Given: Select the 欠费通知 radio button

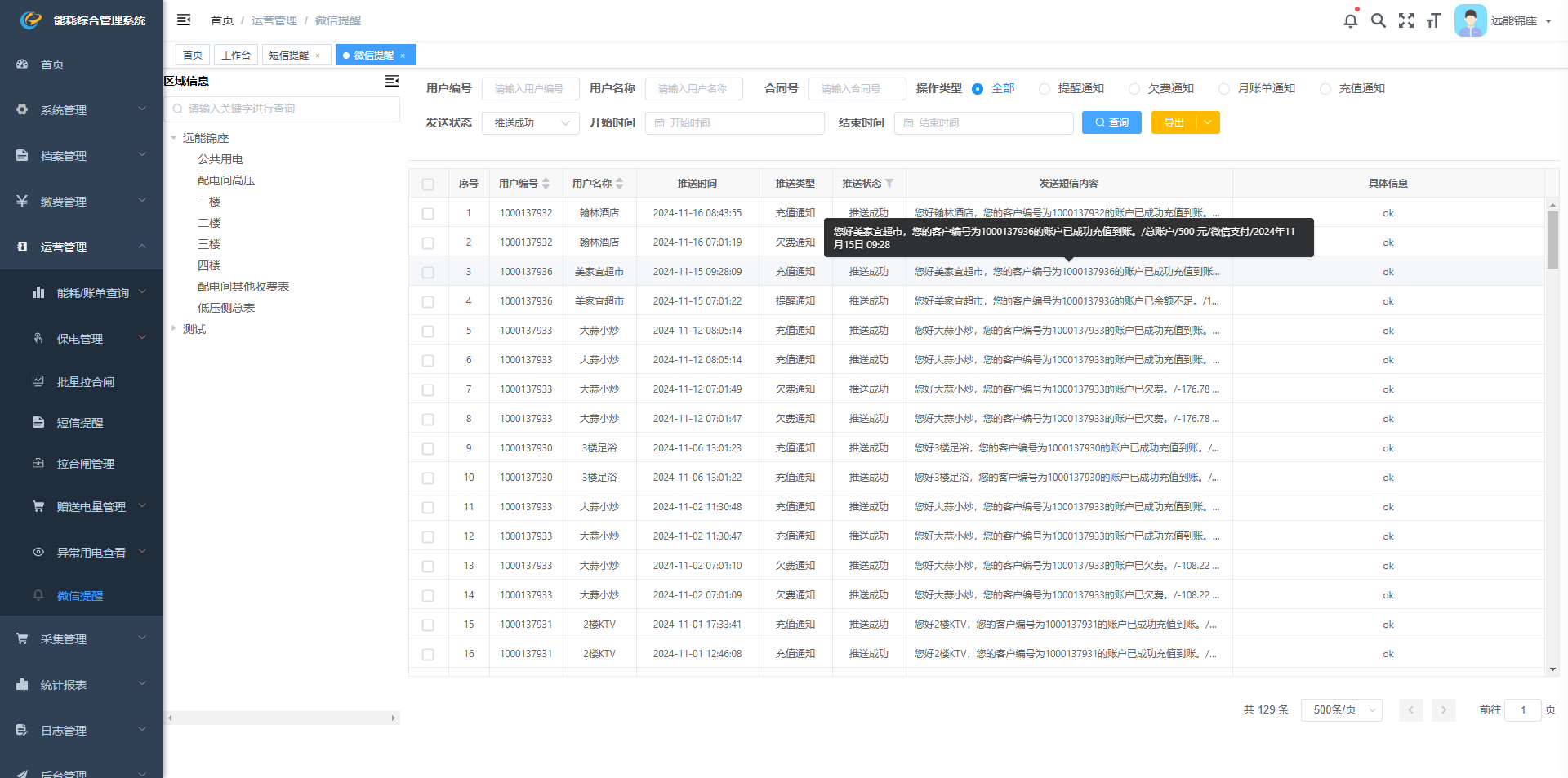Looking at the screenshot, I should click(1134, 89).
